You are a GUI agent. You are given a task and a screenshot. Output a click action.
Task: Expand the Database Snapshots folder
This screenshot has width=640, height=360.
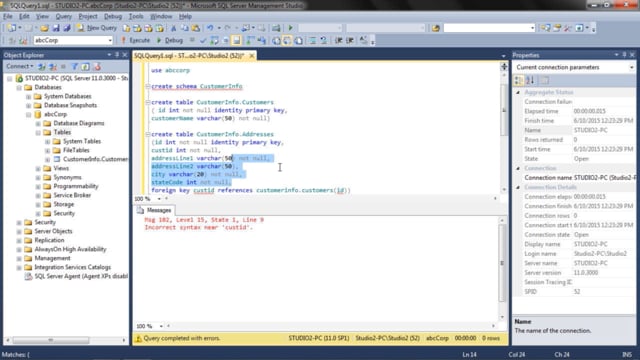(x=29, y=105)
